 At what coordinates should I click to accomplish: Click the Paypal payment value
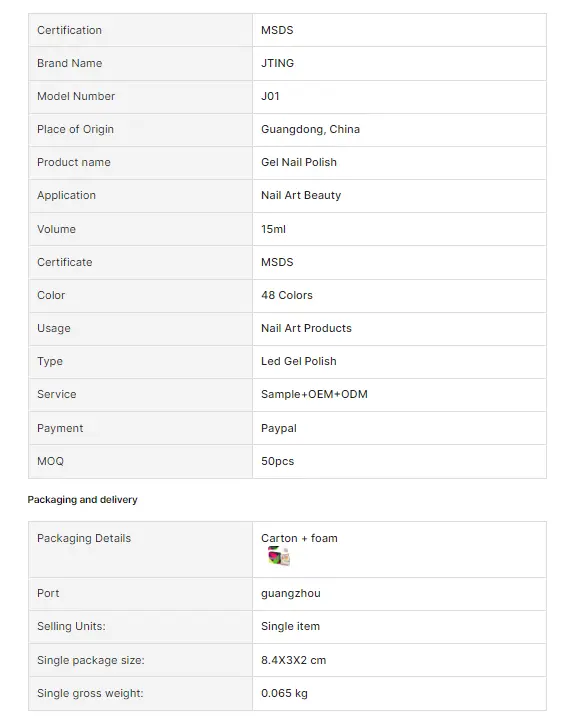click(279, 428)
